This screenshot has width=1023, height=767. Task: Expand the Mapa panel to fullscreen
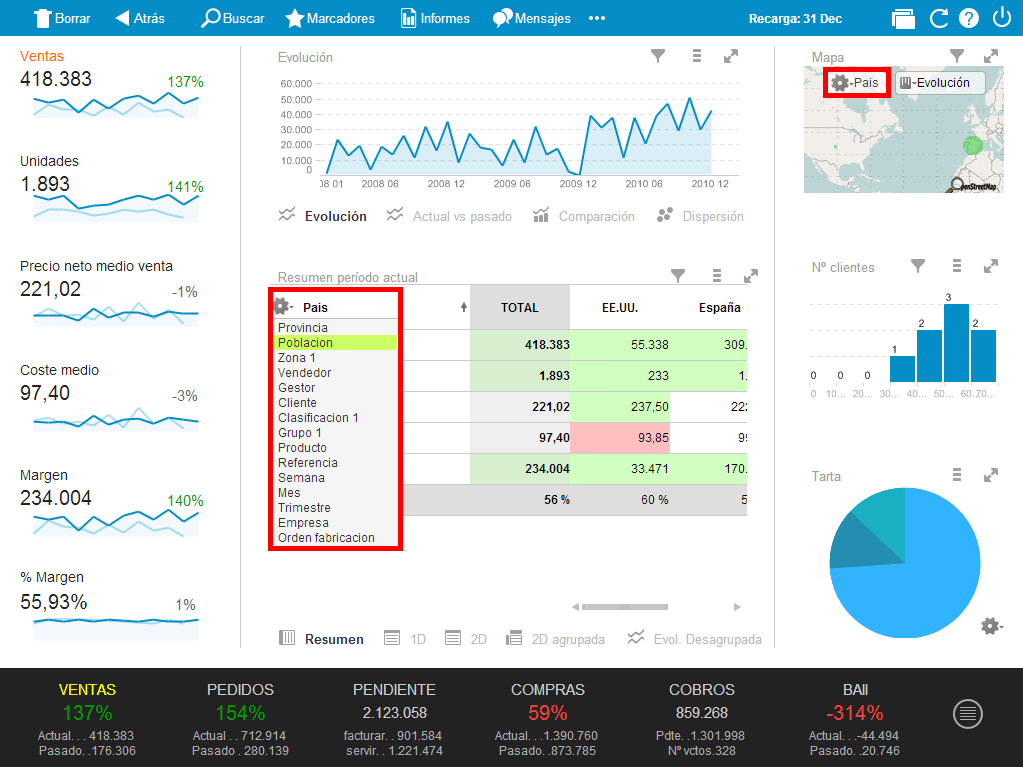coord(990,57)
